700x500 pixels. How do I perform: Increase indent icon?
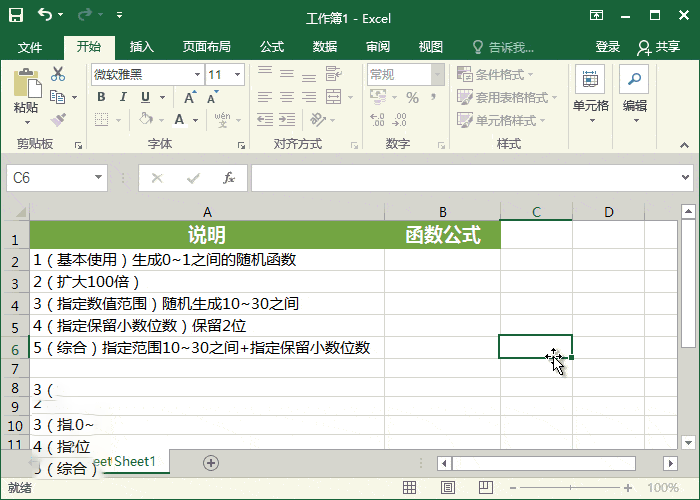point(287,119)
